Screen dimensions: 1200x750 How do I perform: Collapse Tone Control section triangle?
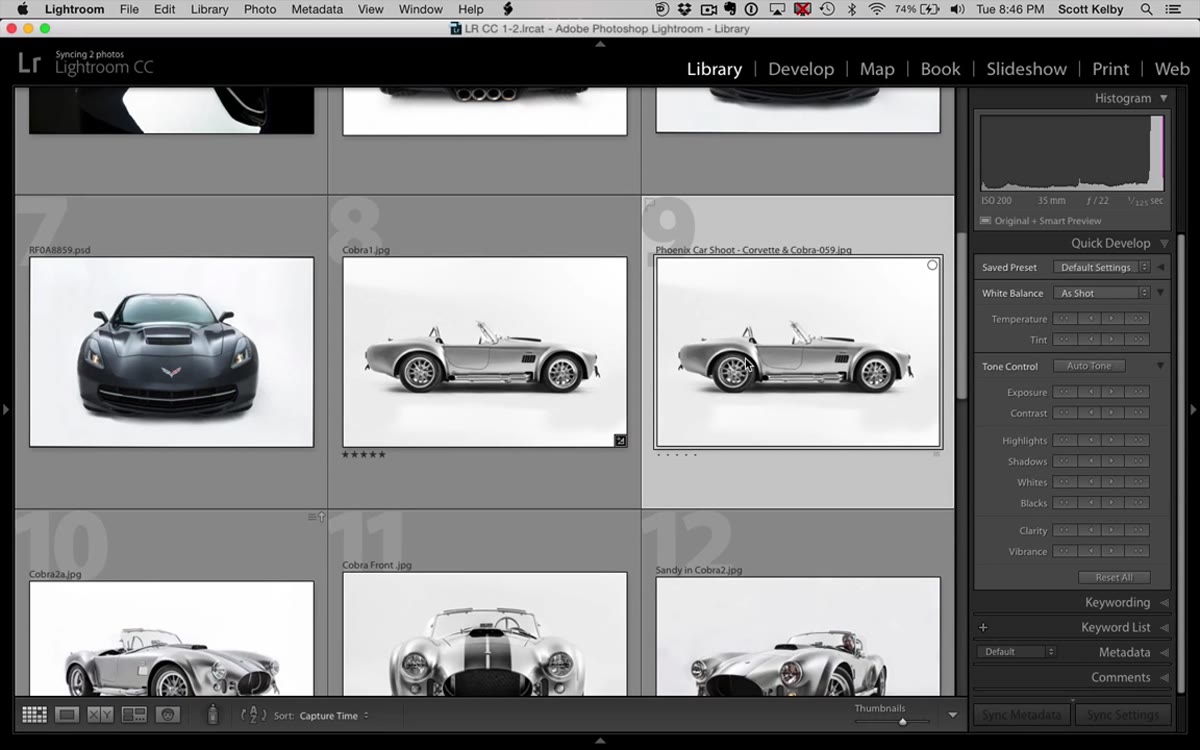1161,366
